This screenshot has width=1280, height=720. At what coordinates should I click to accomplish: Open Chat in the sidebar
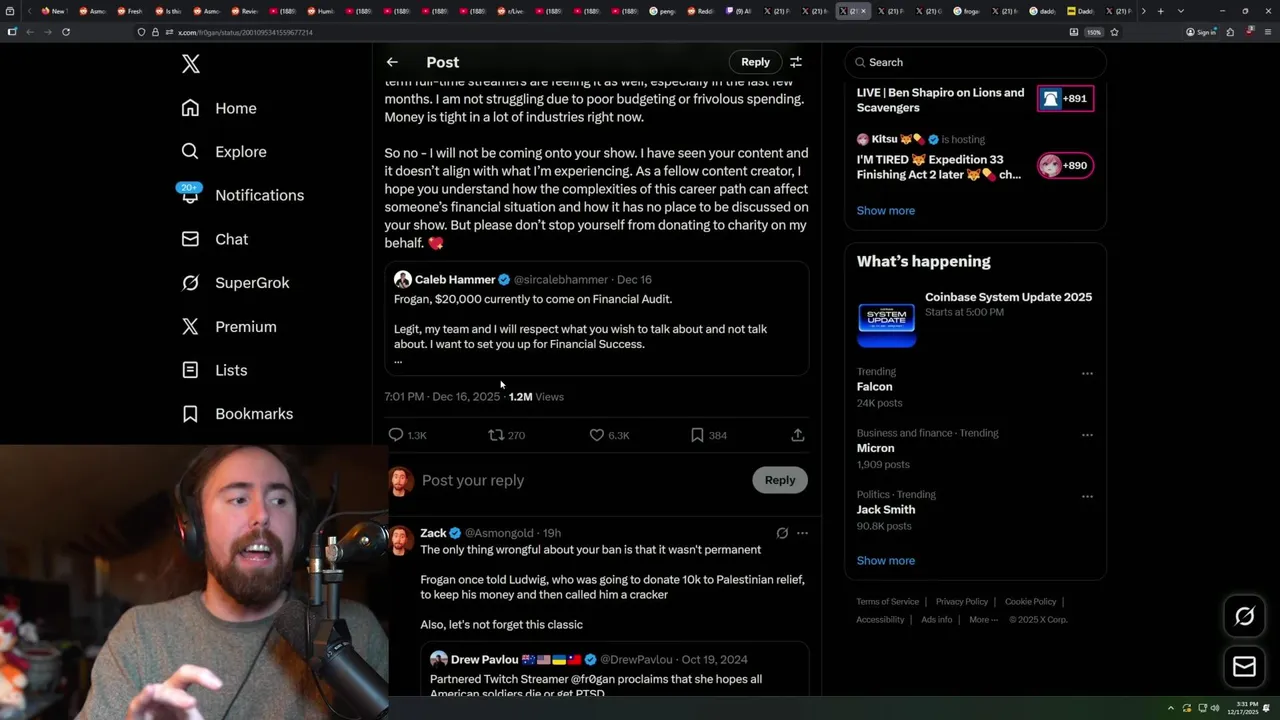(x=231, y=239)
